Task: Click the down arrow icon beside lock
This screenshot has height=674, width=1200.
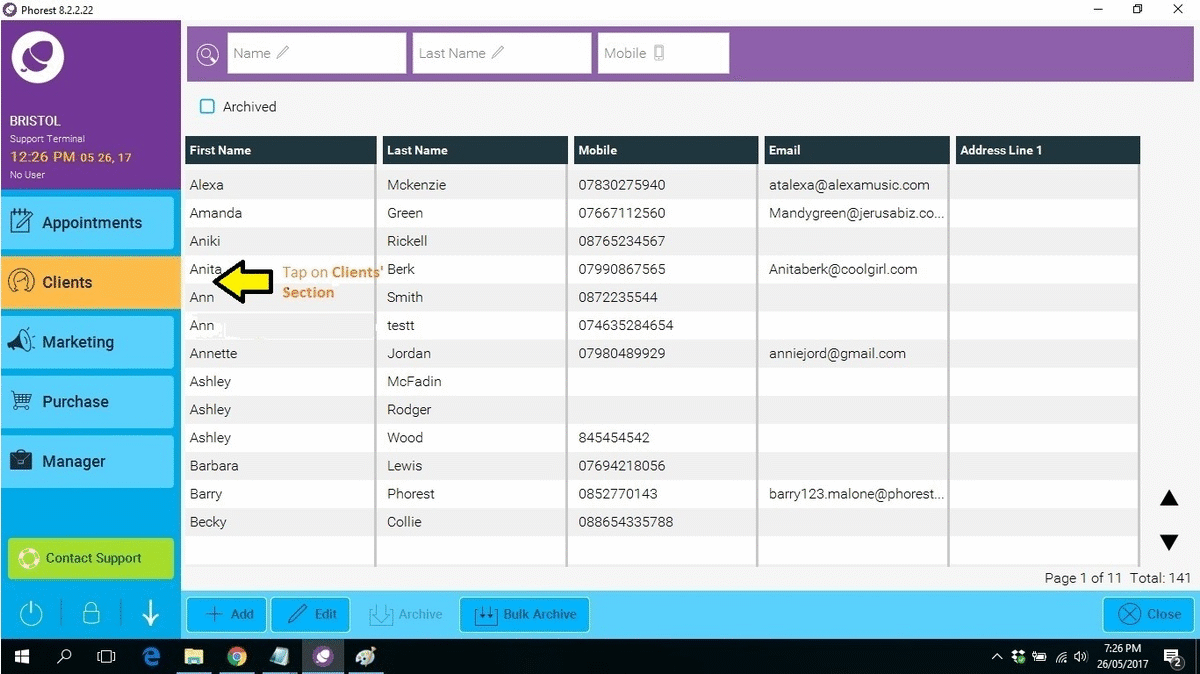Action: click(150, 614)
